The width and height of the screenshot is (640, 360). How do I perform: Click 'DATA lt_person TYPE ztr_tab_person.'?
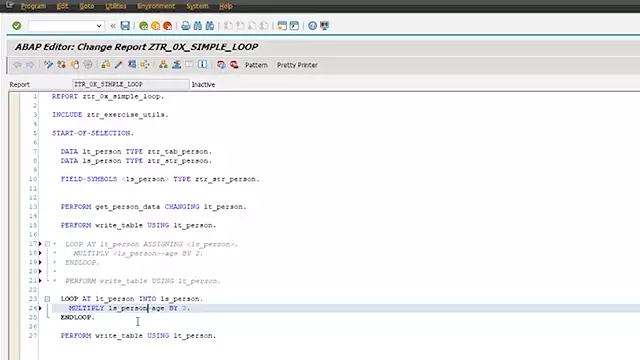point(136,151)
